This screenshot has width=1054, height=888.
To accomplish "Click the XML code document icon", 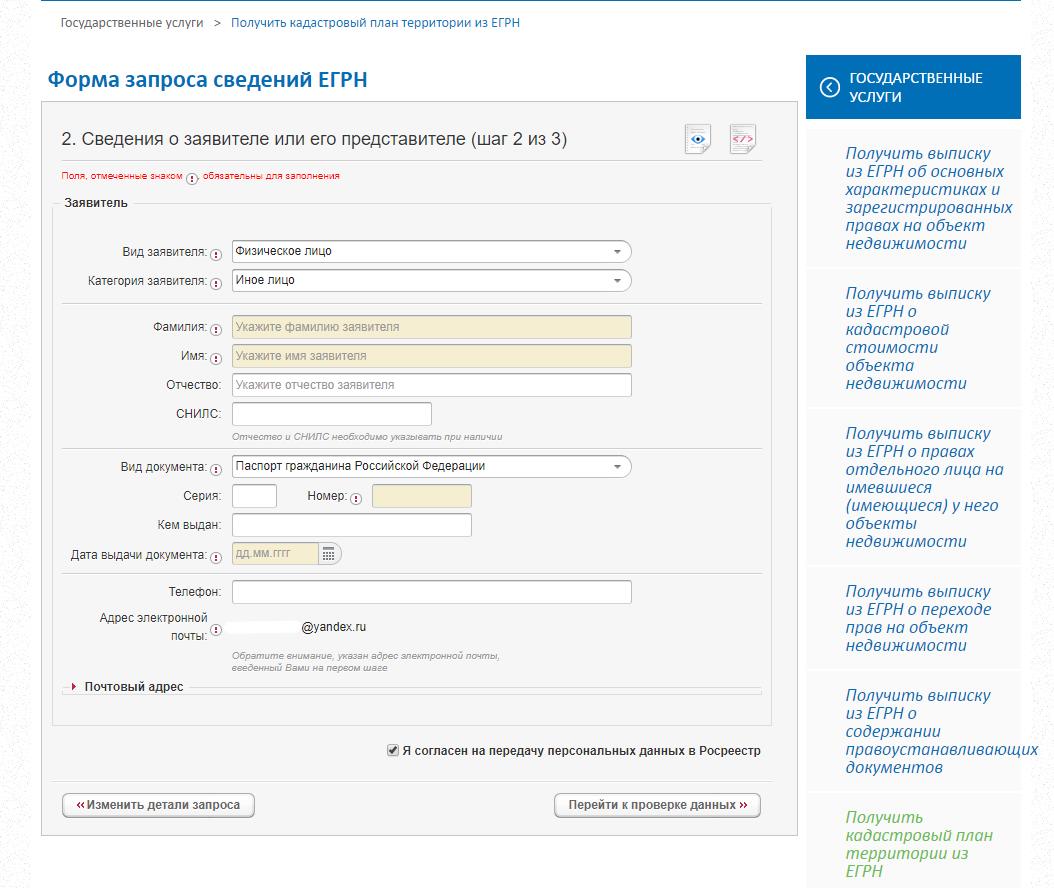I will pyautogui.click(x=743, y=139).
